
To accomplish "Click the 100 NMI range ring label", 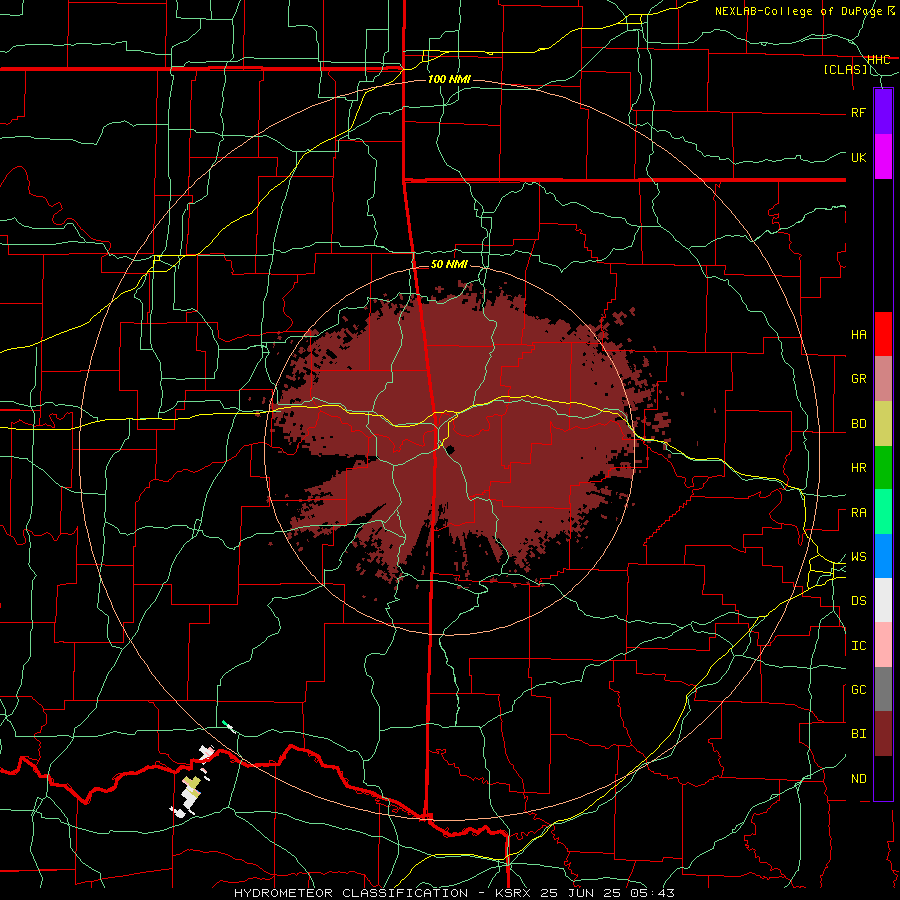I will [449, 79].
